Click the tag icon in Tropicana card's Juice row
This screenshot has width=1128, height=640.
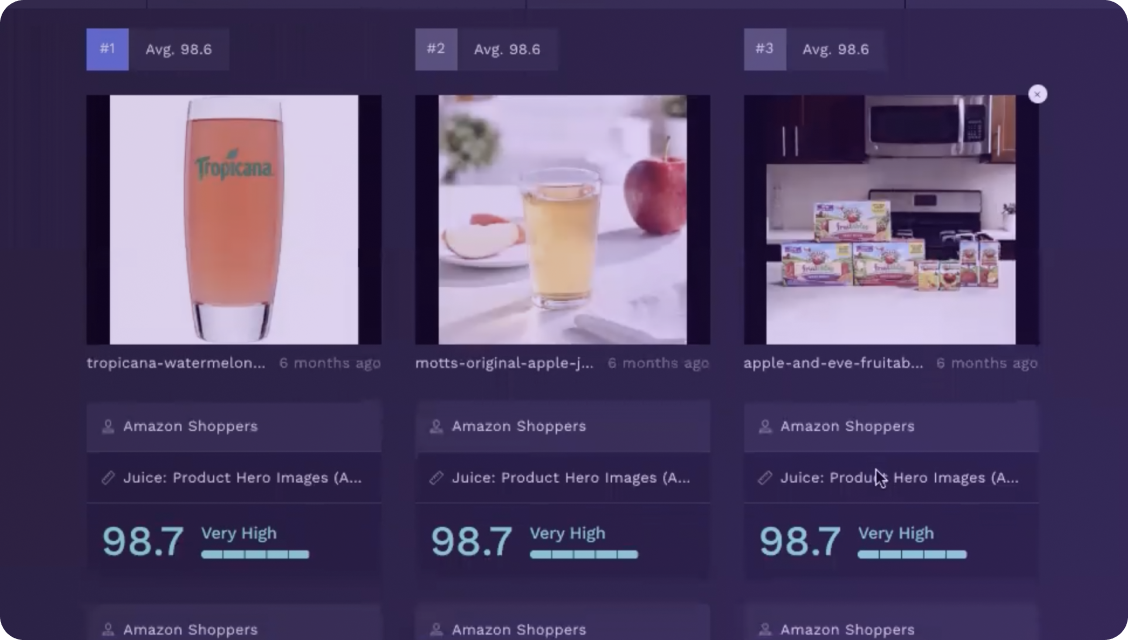point(108,477)
